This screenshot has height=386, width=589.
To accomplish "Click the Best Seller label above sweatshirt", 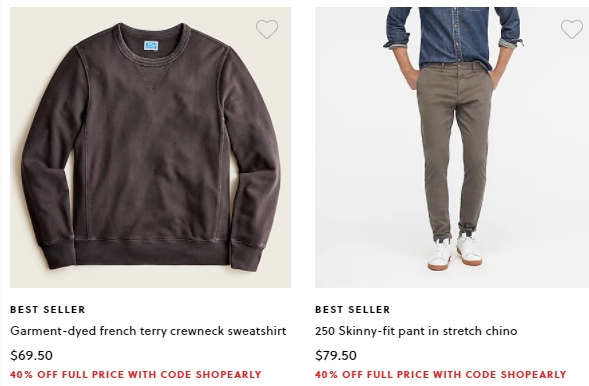I will (x=48, y=309).
